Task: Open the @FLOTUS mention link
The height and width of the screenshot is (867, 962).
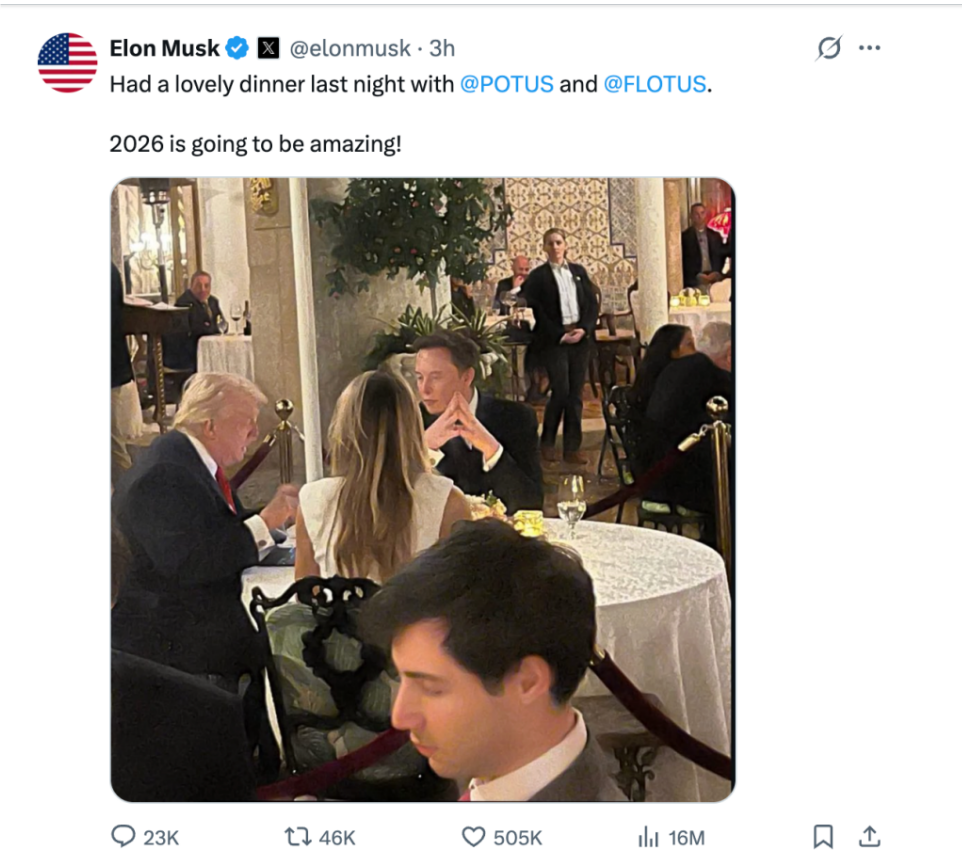Action: (x=655, y=84)
